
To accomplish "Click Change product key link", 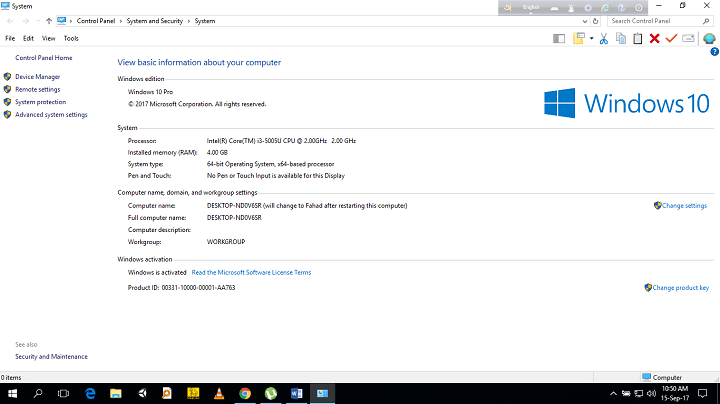I will 681,288.
